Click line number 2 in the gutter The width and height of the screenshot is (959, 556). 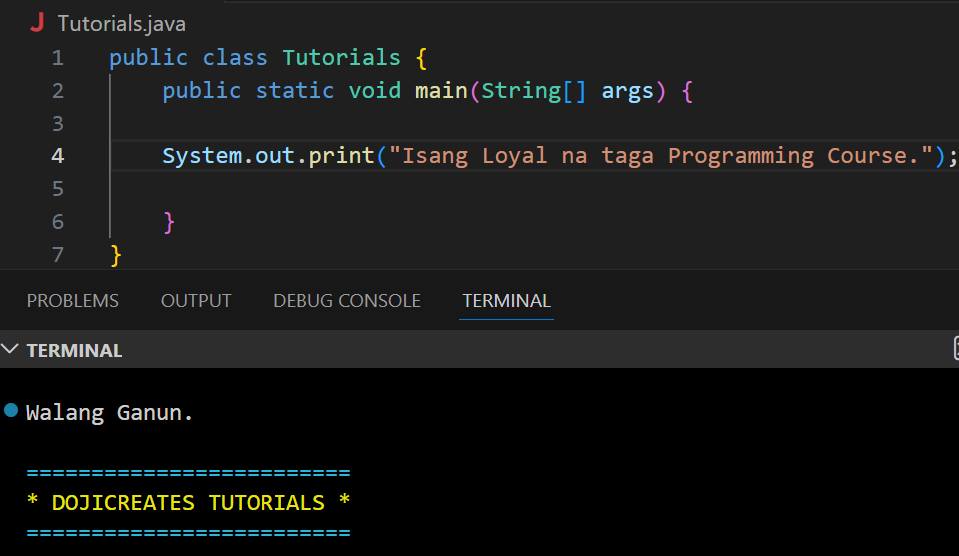pos(57,91)
